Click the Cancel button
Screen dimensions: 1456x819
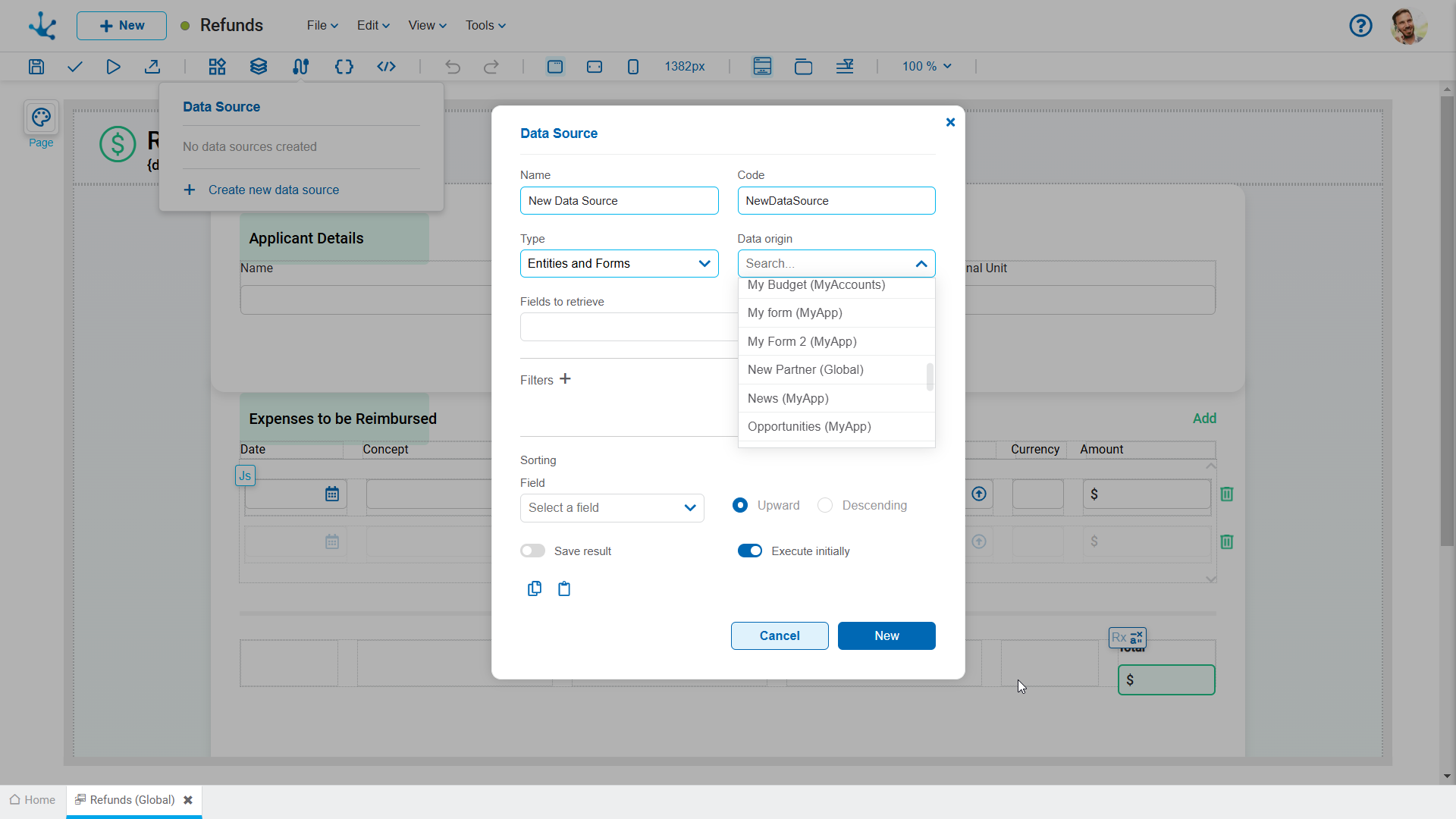(x=780, y=636)
